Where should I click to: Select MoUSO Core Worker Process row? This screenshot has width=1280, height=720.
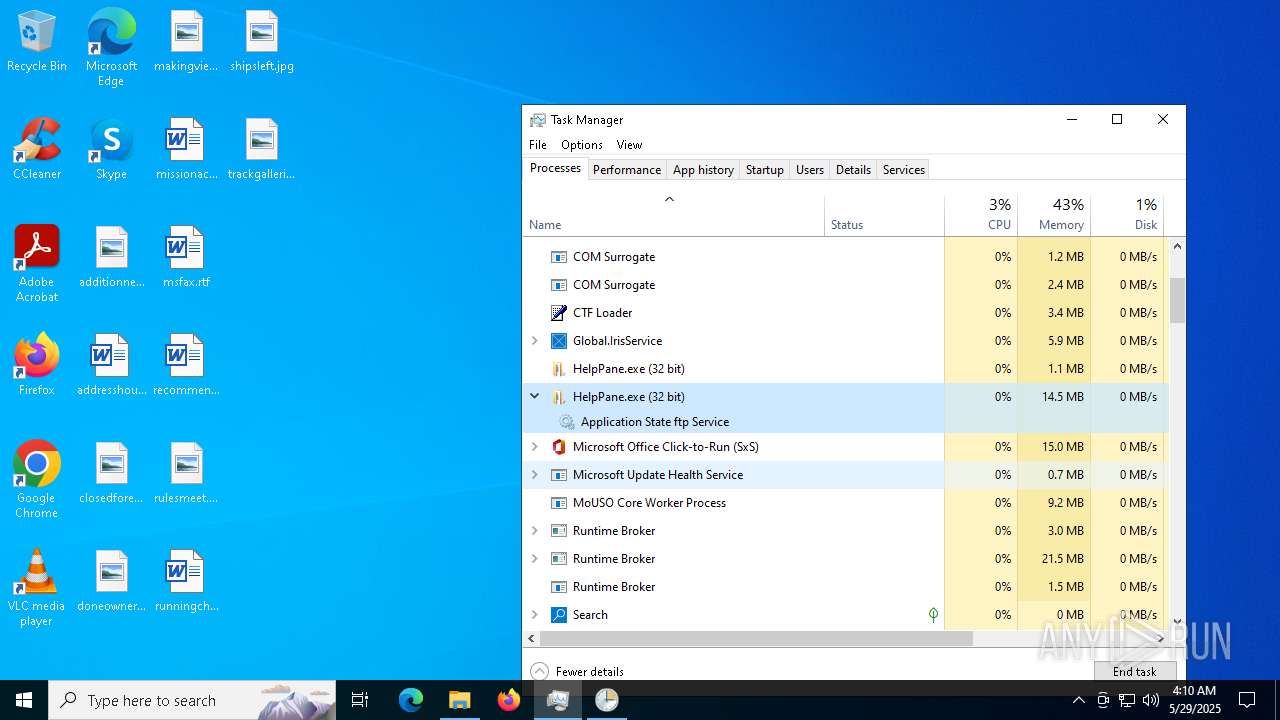[845, 503]
